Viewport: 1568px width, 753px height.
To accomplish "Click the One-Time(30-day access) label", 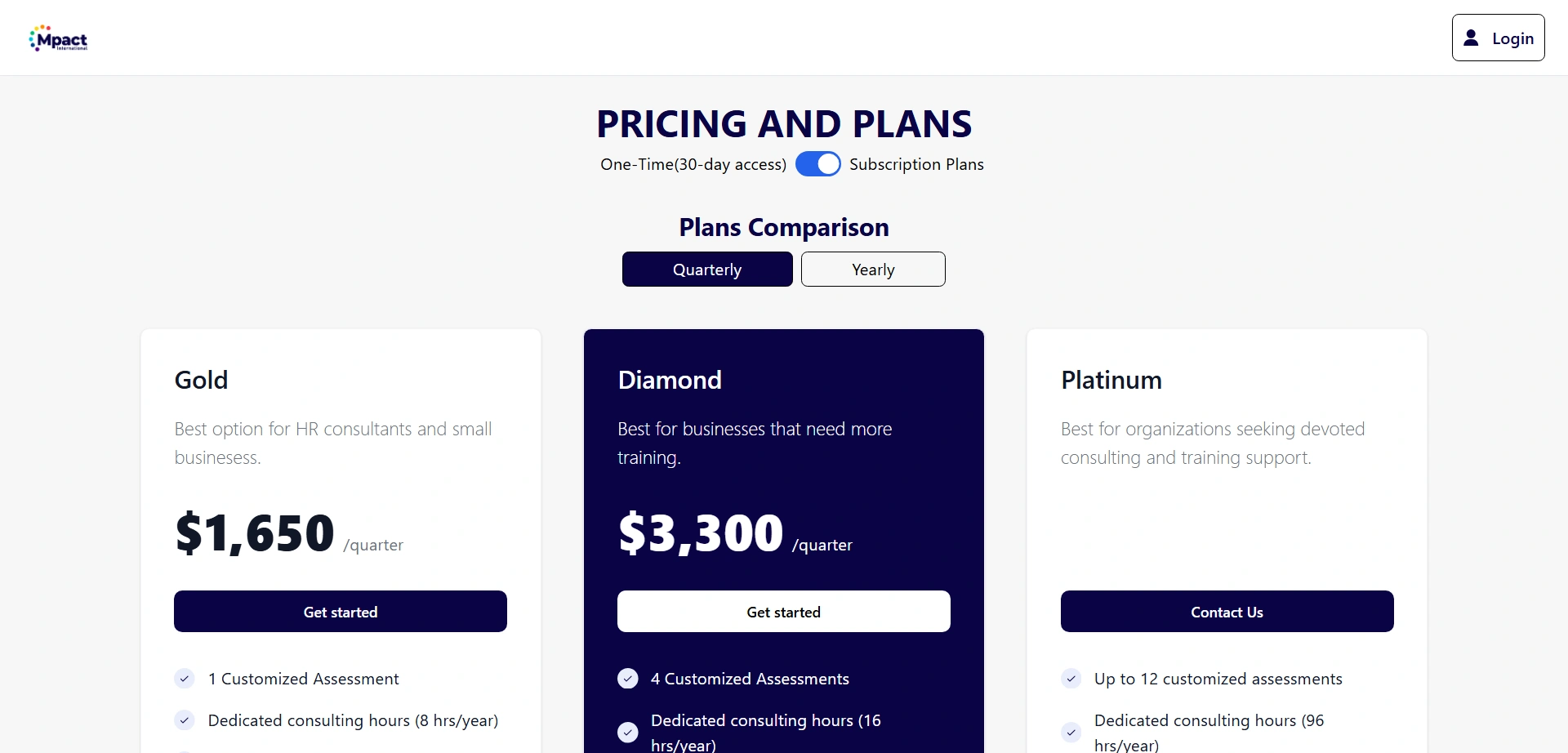I will (x=693, y=164).
